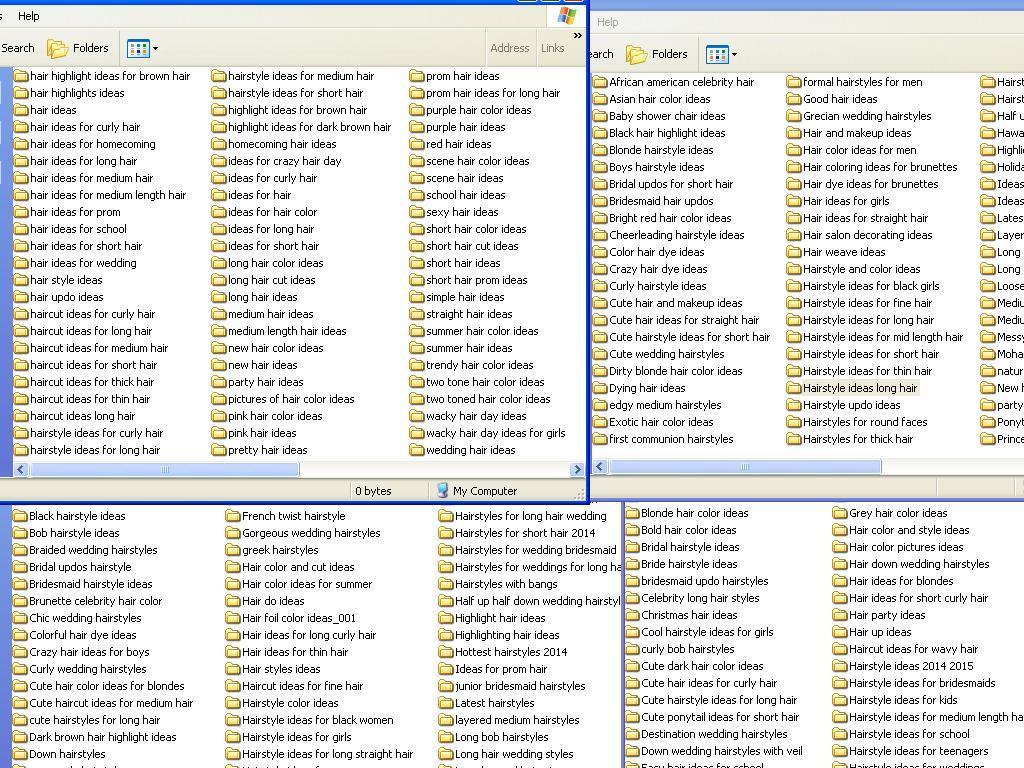Select 'Christmas hair ideas' folder
The width and height of the screenshot is (1024, 768).
681,615
